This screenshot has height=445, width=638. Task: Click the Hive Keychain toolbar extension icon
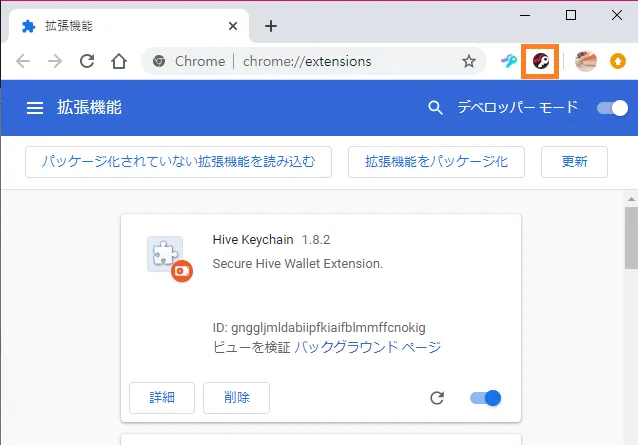[x=540, y=61]
